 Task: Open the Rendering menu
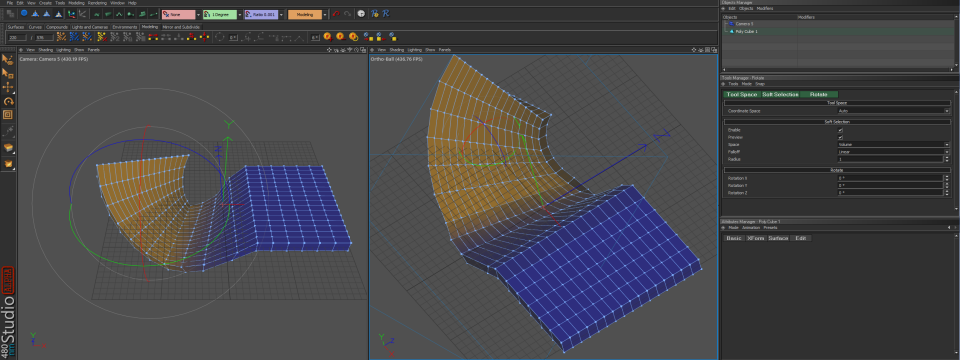click(x=97, y=3)
